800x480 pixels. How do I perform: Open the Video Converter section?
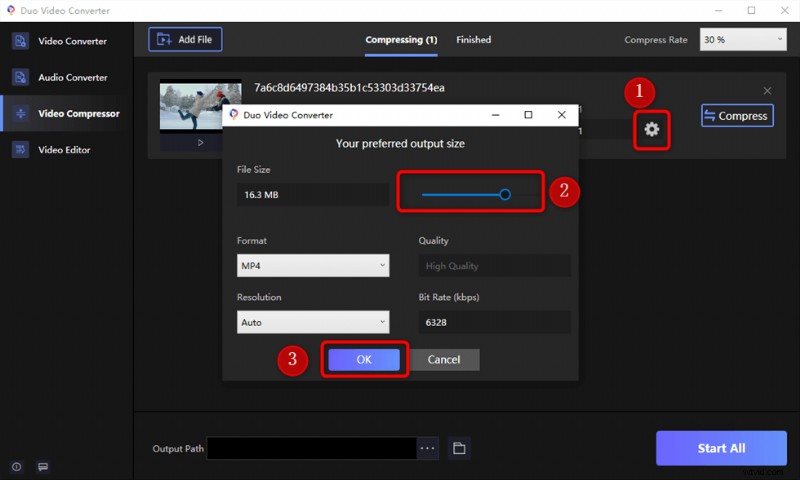66,41
